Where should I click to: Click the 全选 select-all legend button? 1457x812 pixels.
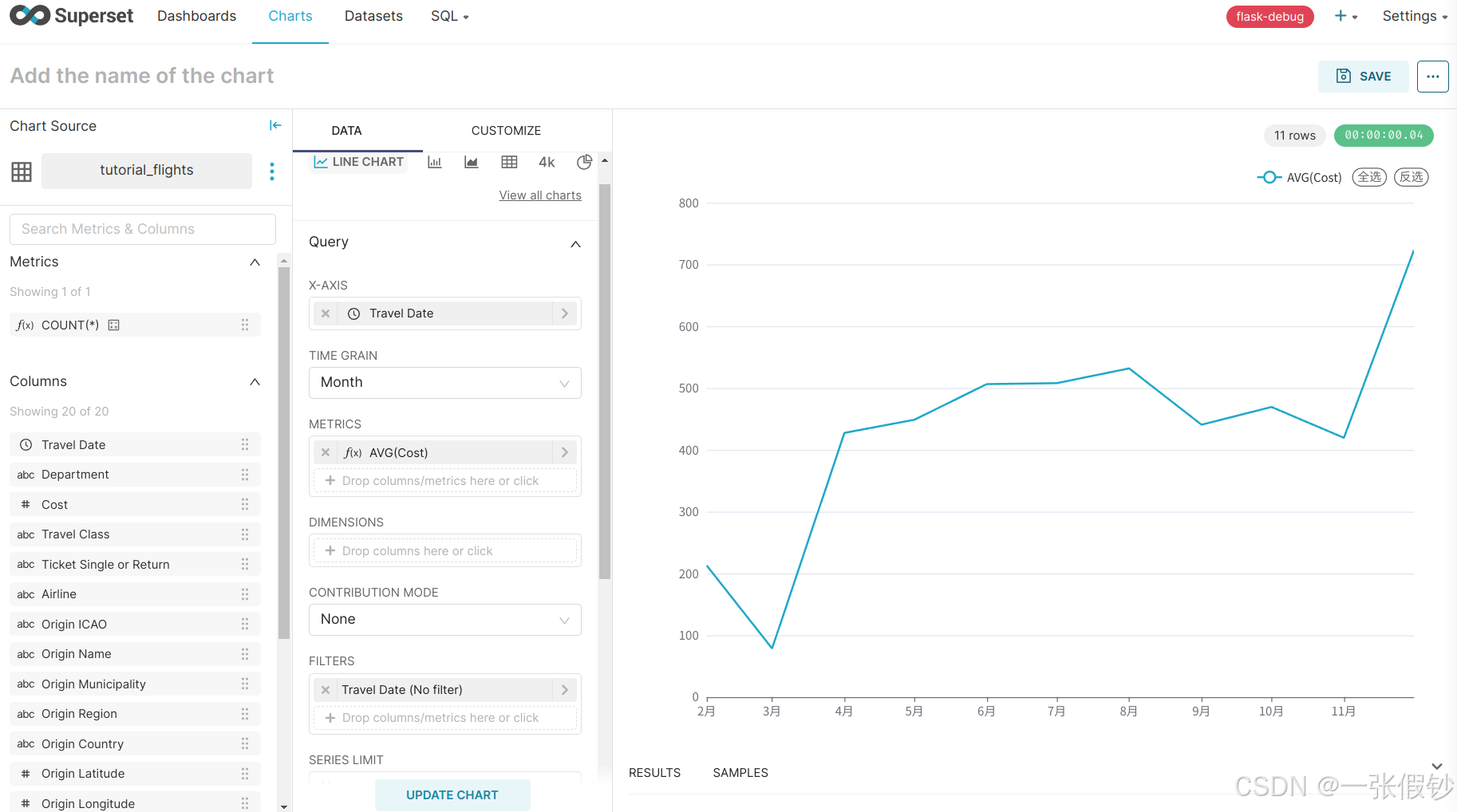coord(1369,177)
